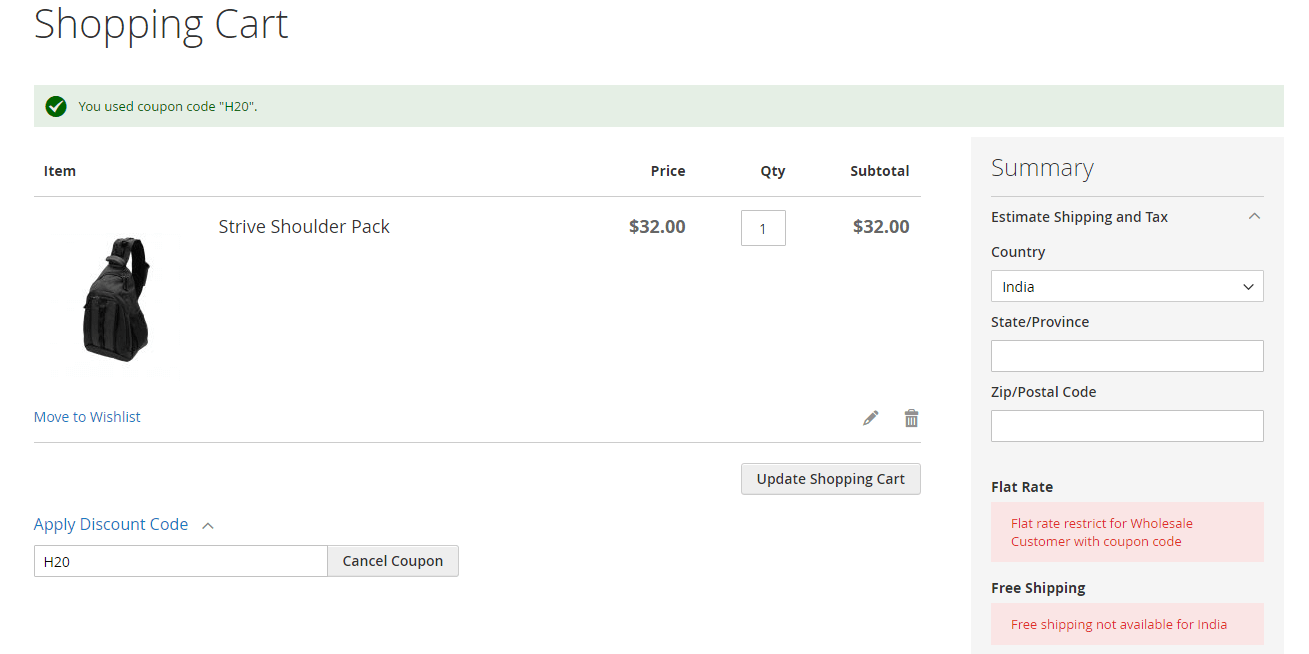
Task: Focus the Qty input field
Action: click(x=763, y=228)
